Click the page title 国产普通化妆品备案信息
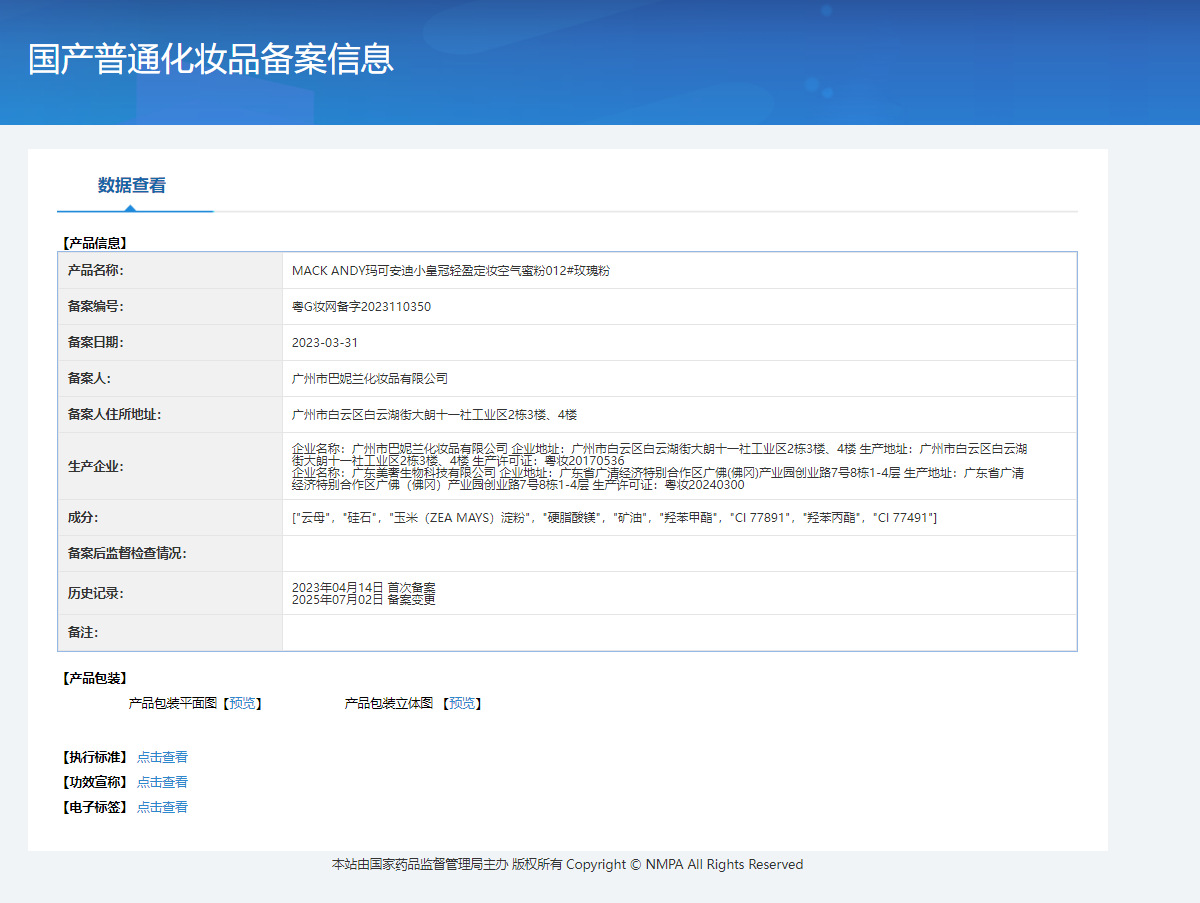The image size is (1200, 903). point(211,59)
